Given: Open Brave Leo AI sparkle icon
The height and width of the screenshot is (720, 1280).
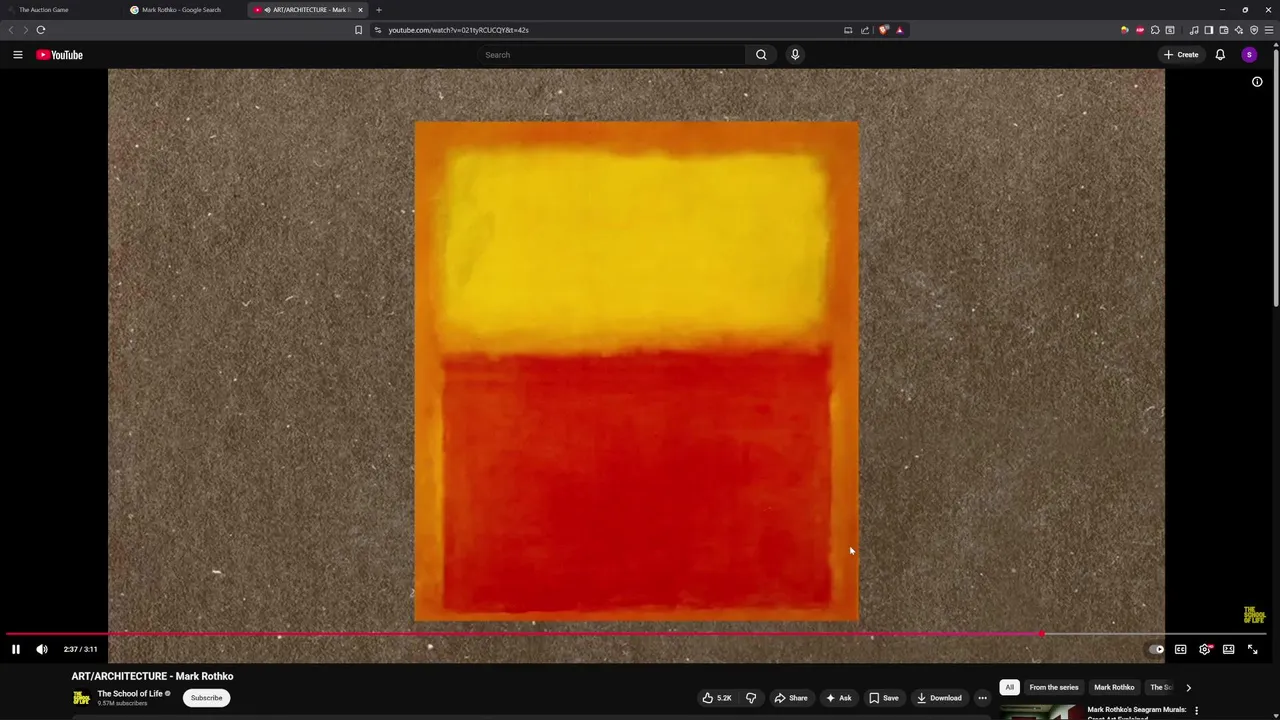Looking at the screenshot, I should tap(1238, 30).
